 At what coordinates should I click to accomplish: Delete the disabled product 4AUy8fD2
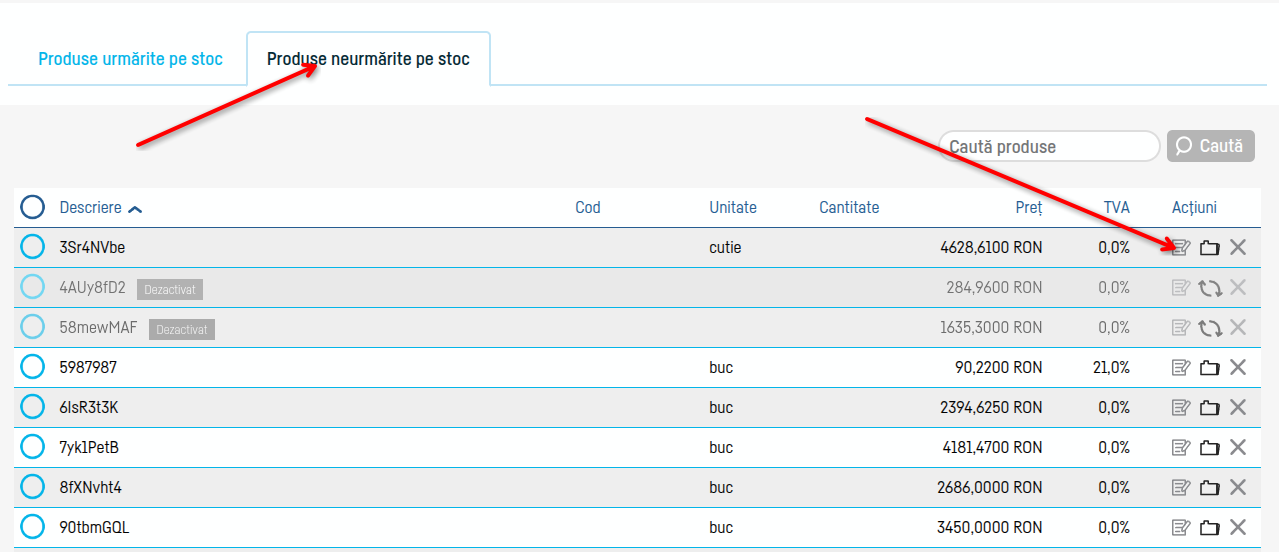tap(1238, 288)
